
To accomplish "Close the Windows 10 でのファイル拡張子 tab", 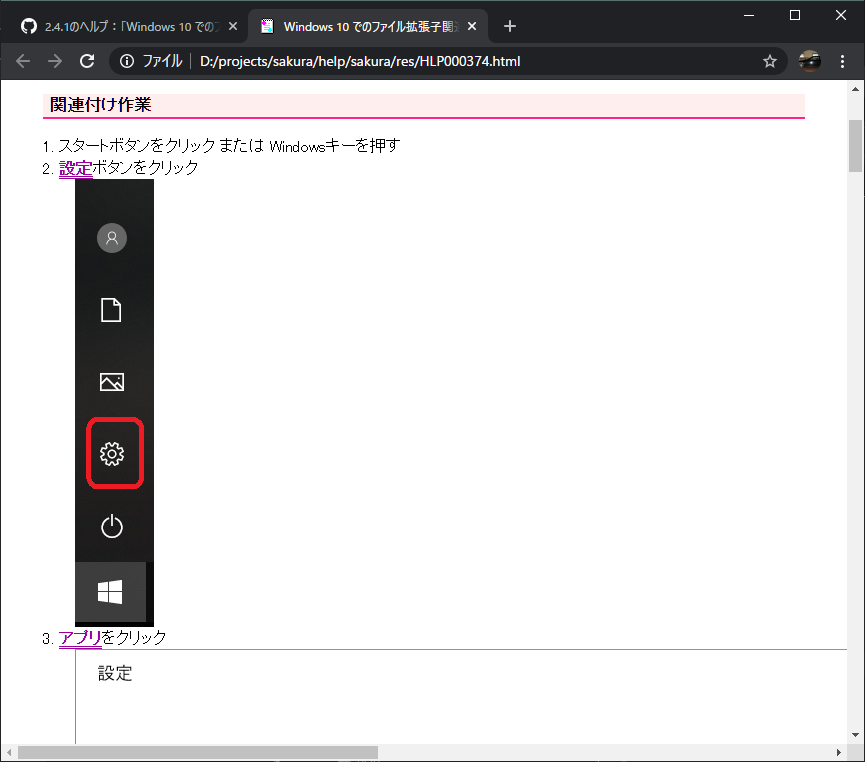I will (x=472, y=26).
